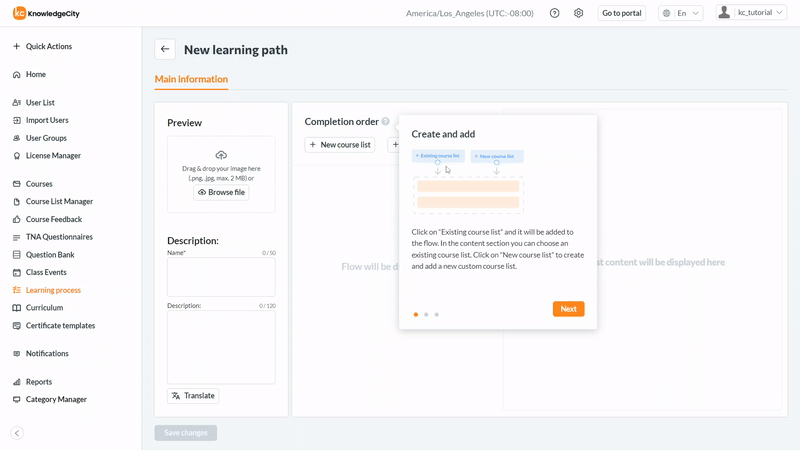The width and height of the screenshot is (800, 450).
Task: Click into the Name text field
Action: pyautogui.click(x=221, y=277)
